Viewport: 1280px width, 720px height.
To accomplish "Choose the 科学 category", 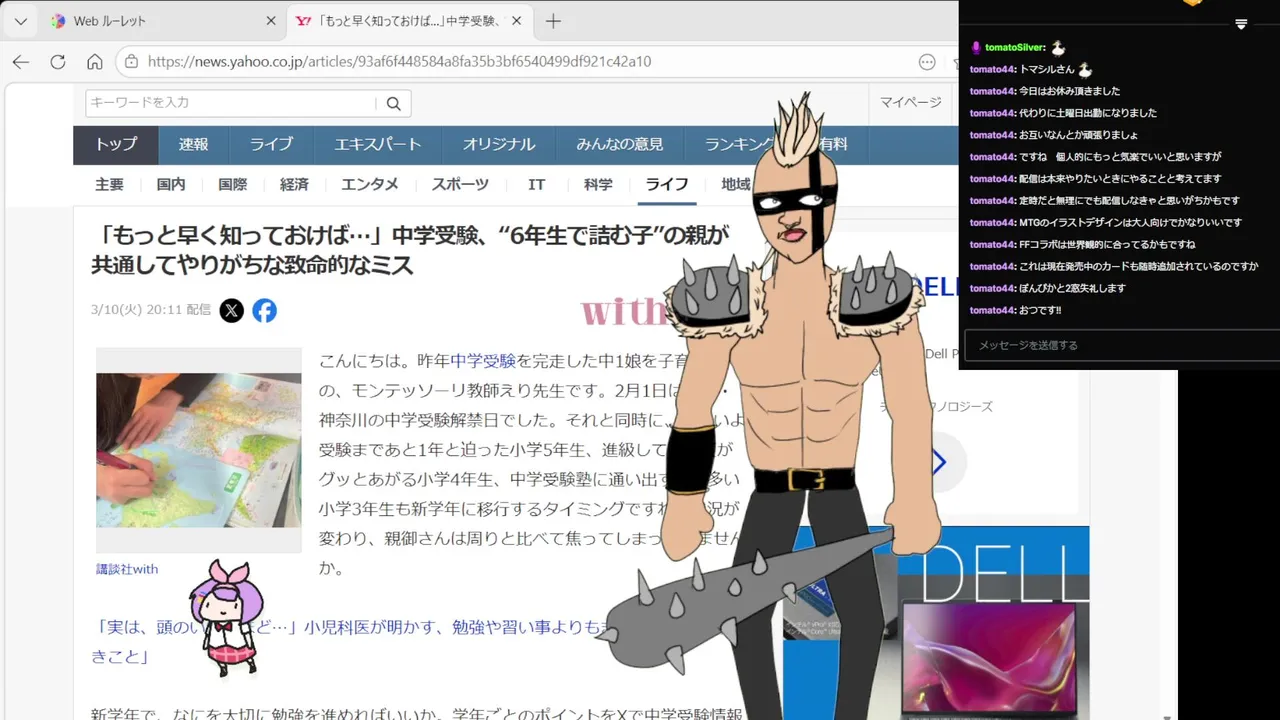I will [x=598, y=185].
